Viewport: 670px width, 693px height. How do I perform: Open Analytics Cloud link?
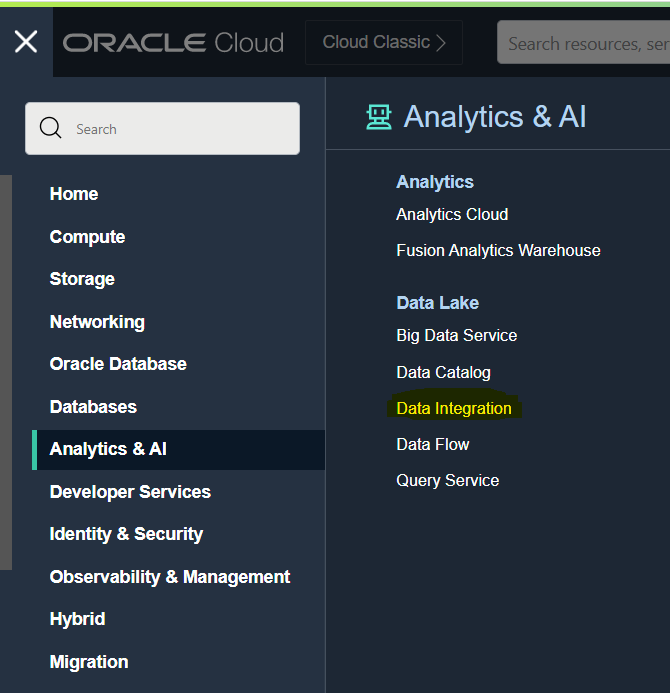point(452,214)
